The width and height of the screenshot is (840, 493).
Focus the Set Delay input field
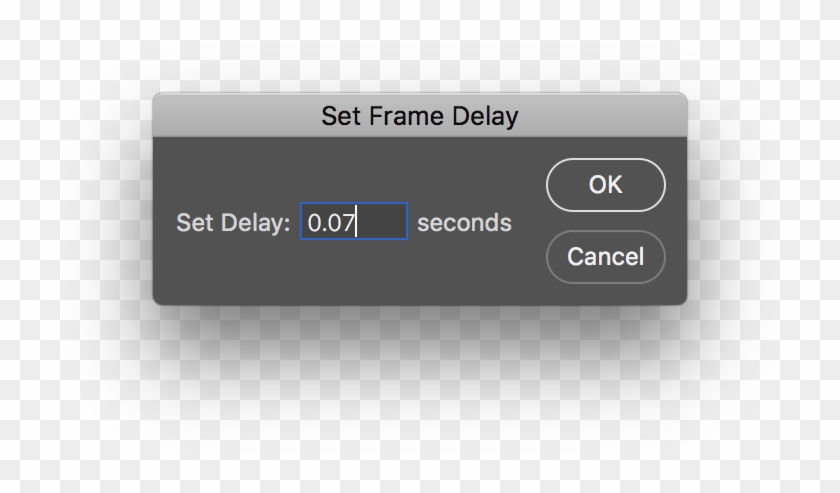pyautogui.click(x=354, y=221)
